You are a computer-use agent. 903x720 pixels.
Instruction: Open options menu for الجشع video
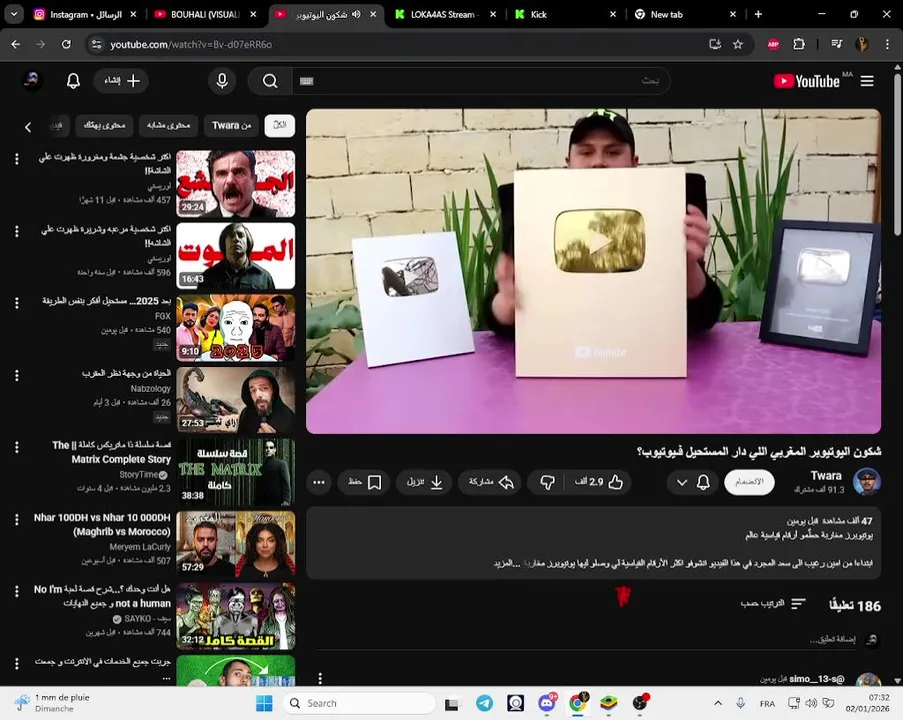coord(17,158)
